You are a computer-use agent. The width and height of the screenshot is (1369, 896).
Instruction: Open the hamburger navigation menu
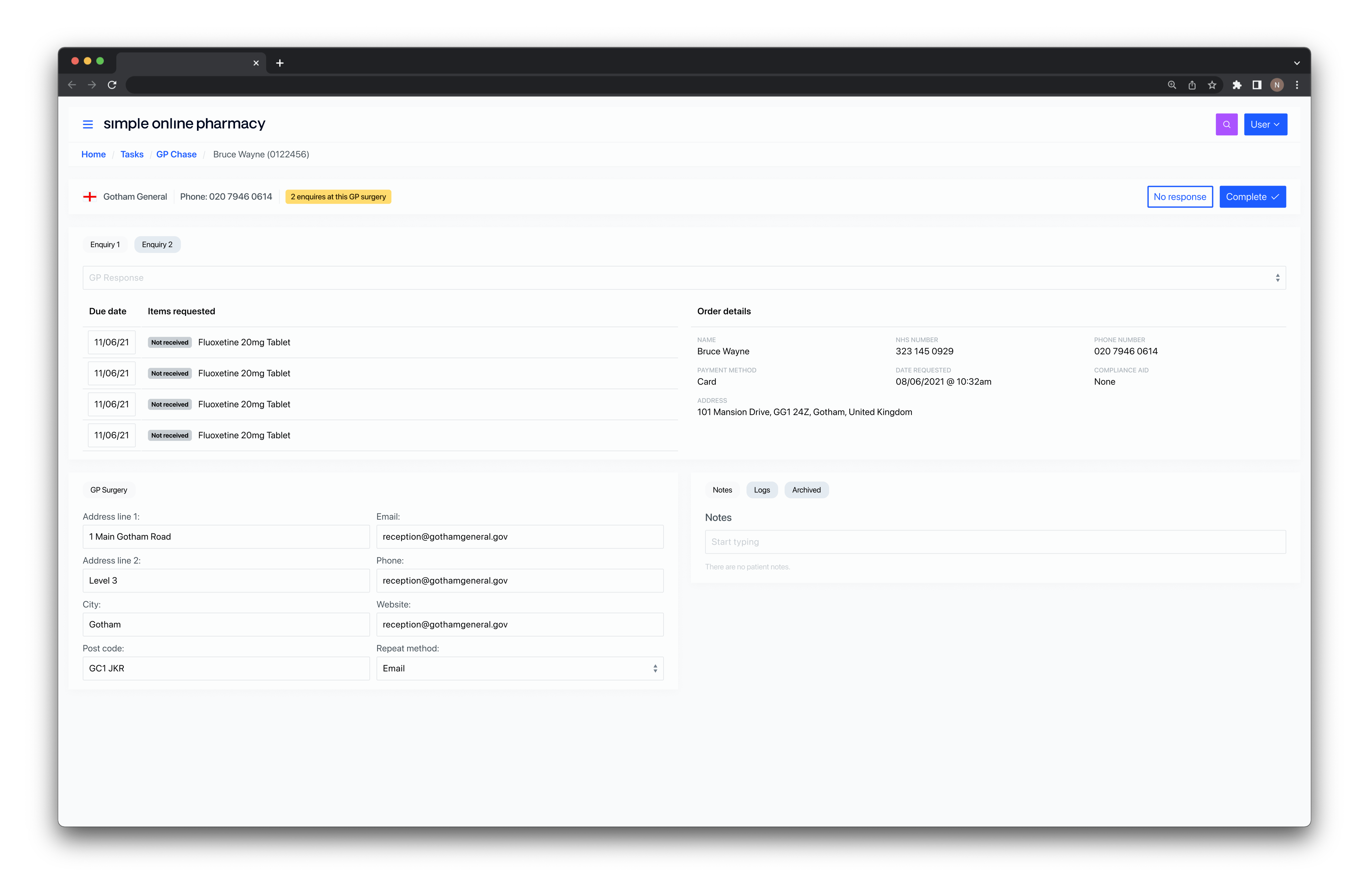pyautogui.click(x=87, y=124)
